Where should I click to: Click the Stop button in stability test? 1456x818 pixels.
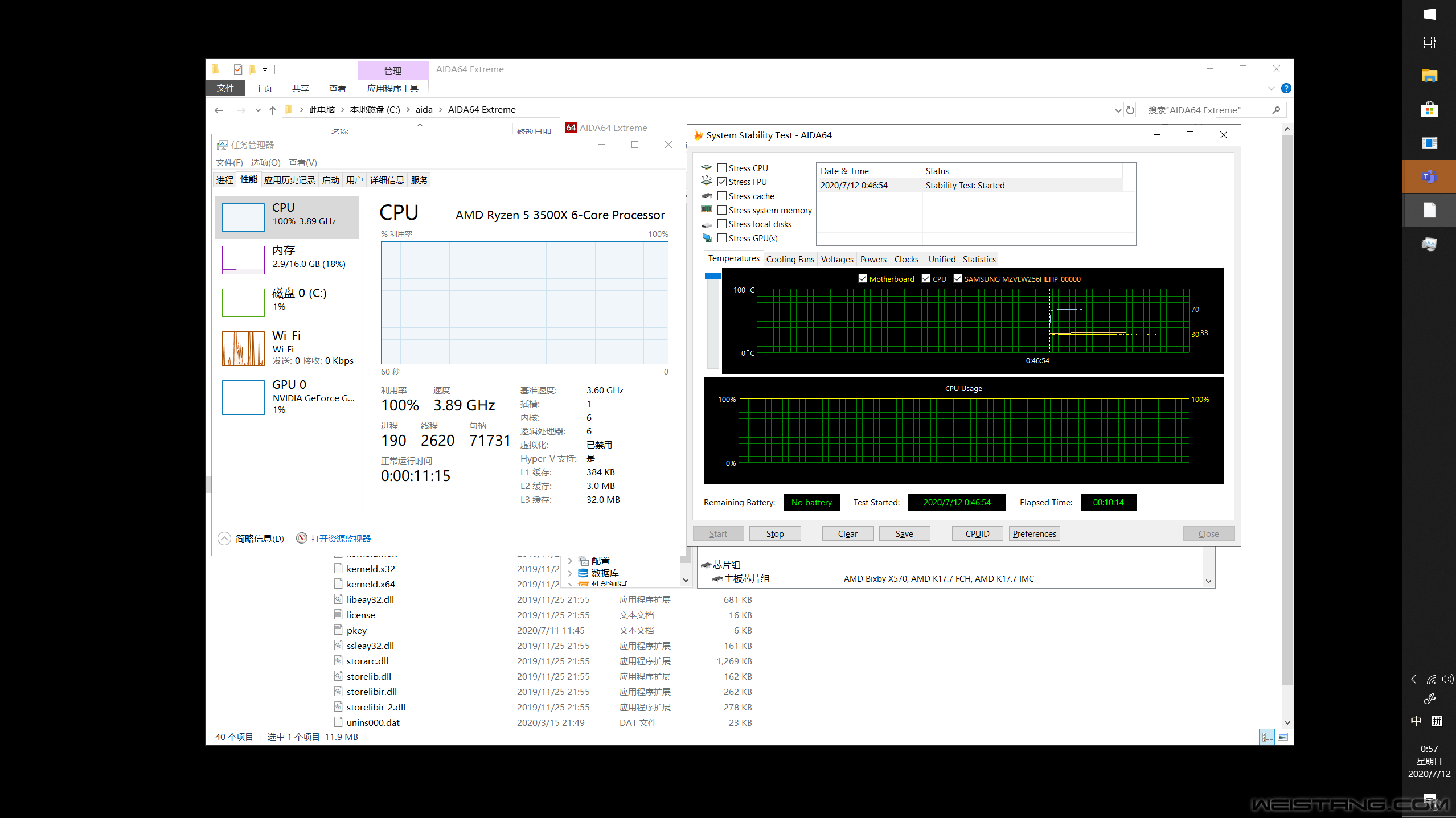click(x=775, y=533)
